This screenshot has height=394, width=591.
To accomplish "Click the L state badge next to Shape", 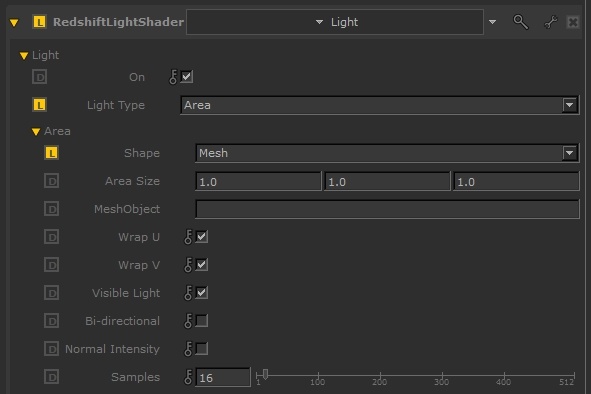I will tap(52, 153).
